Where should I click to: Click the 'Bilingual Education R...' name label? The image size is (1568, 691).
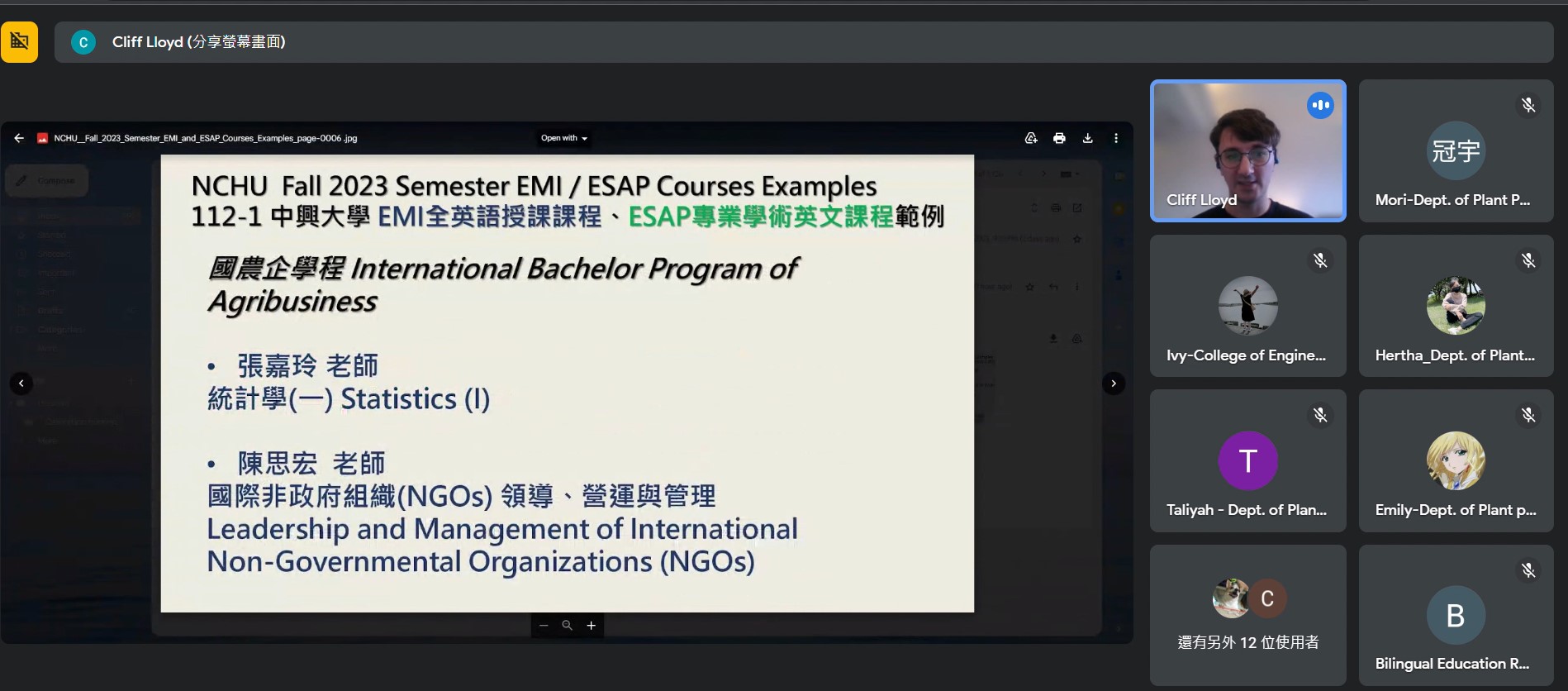(1452, 664)
